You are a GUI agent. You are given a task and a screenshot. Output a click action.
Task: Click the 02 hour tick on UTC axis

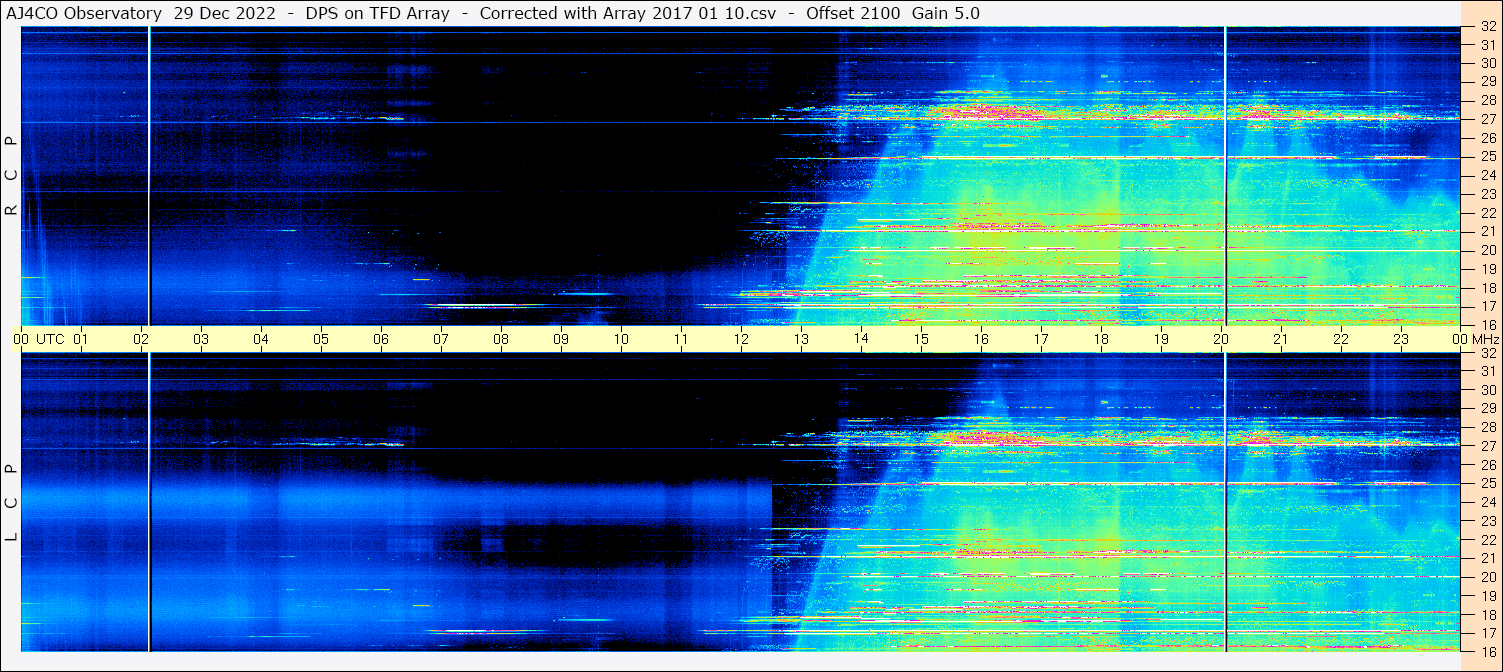click(141, 339)
